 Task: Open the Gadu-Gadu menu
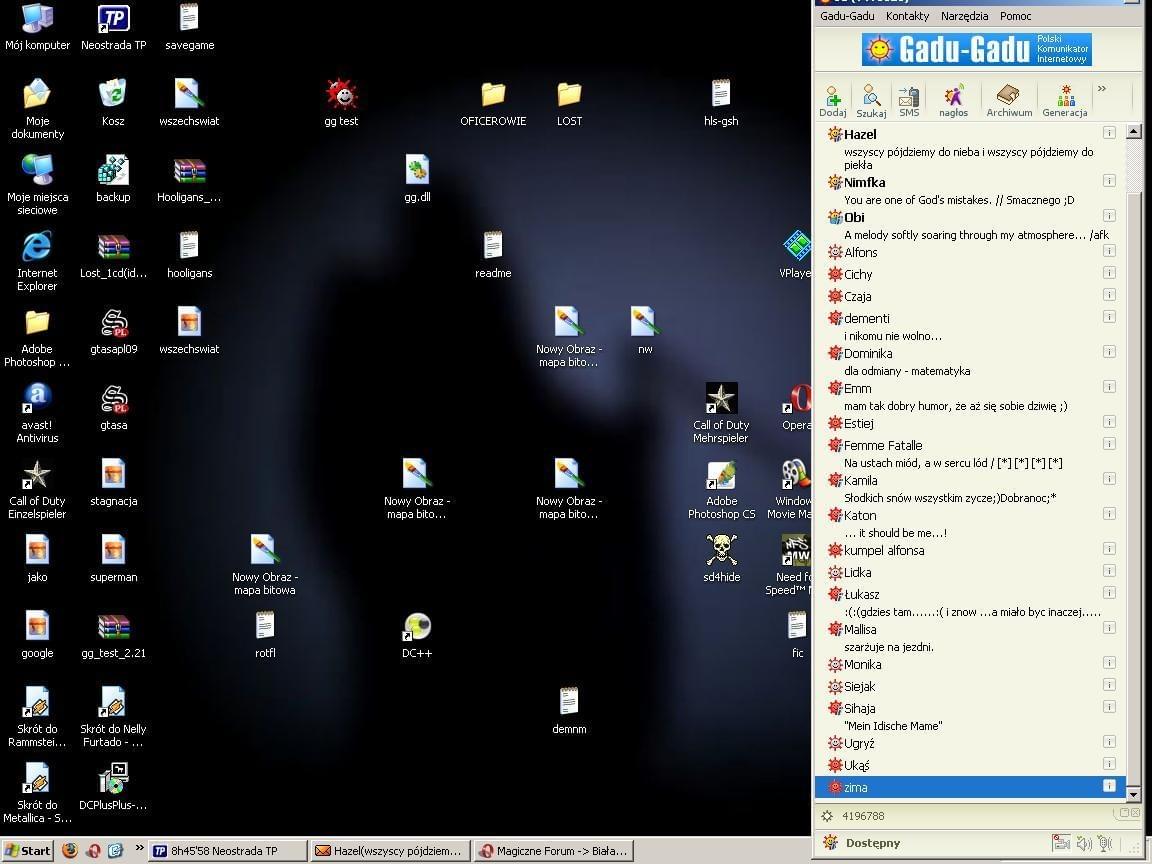tap(847, 16)
